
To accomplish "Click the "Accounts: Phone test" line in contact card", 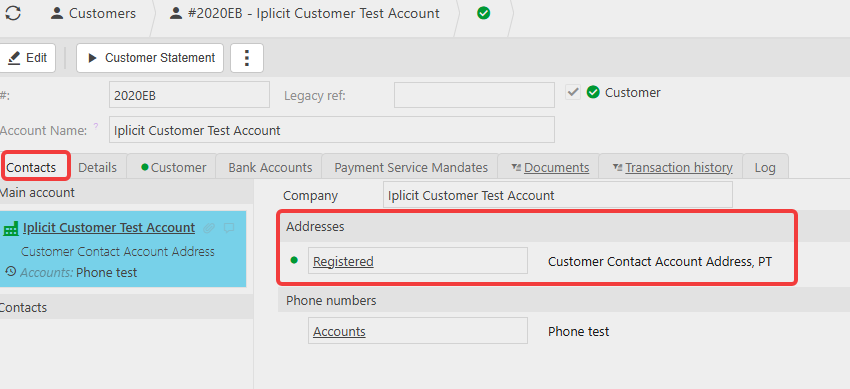I will click(79, 273).
